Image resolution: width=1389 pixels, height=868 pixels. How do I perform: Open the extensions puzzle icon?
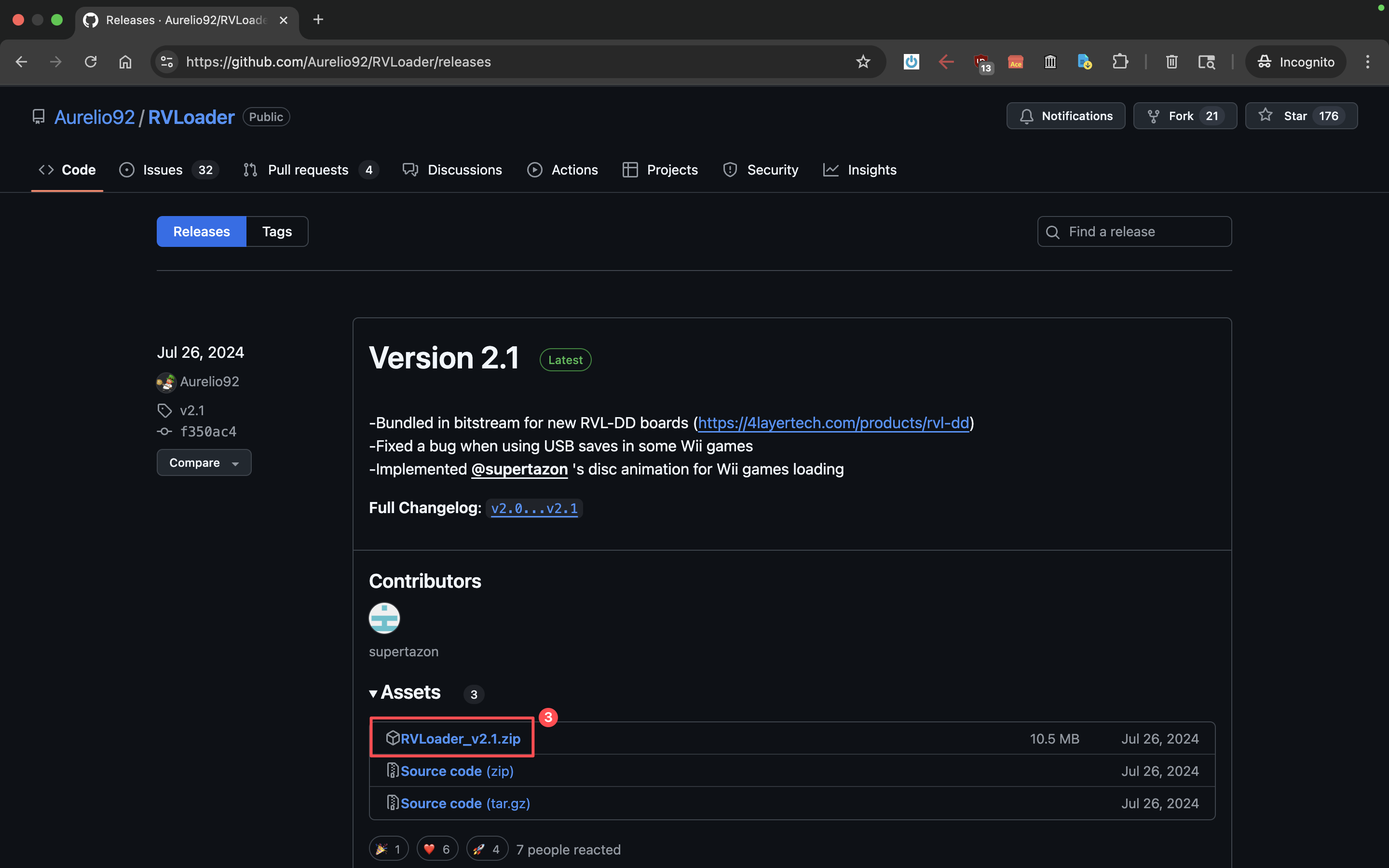[x=1120, y=61]
